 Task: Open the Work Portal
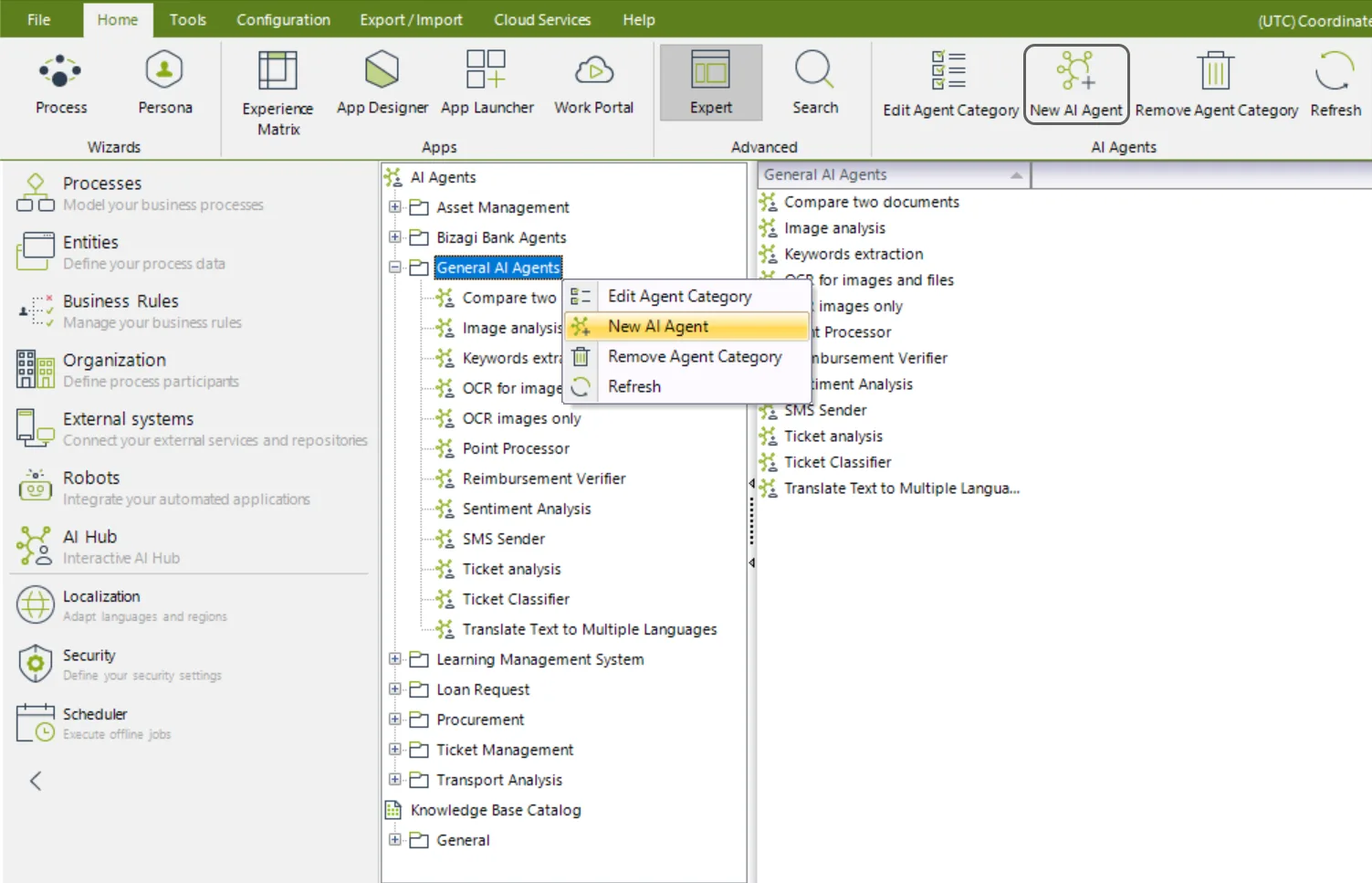[x=593, y=83]
